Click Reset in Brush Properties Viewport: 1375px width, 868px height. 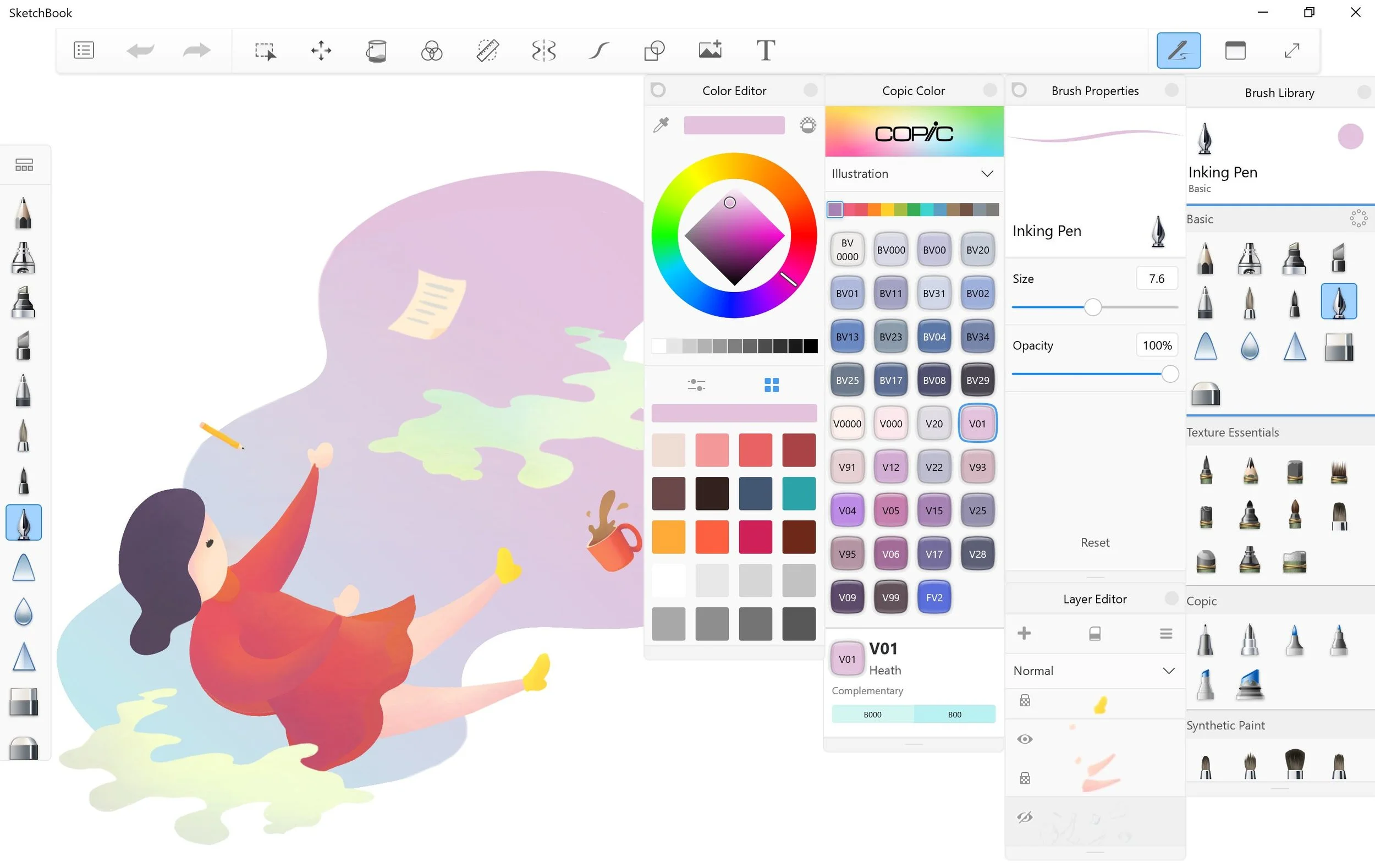(1094, 542)
